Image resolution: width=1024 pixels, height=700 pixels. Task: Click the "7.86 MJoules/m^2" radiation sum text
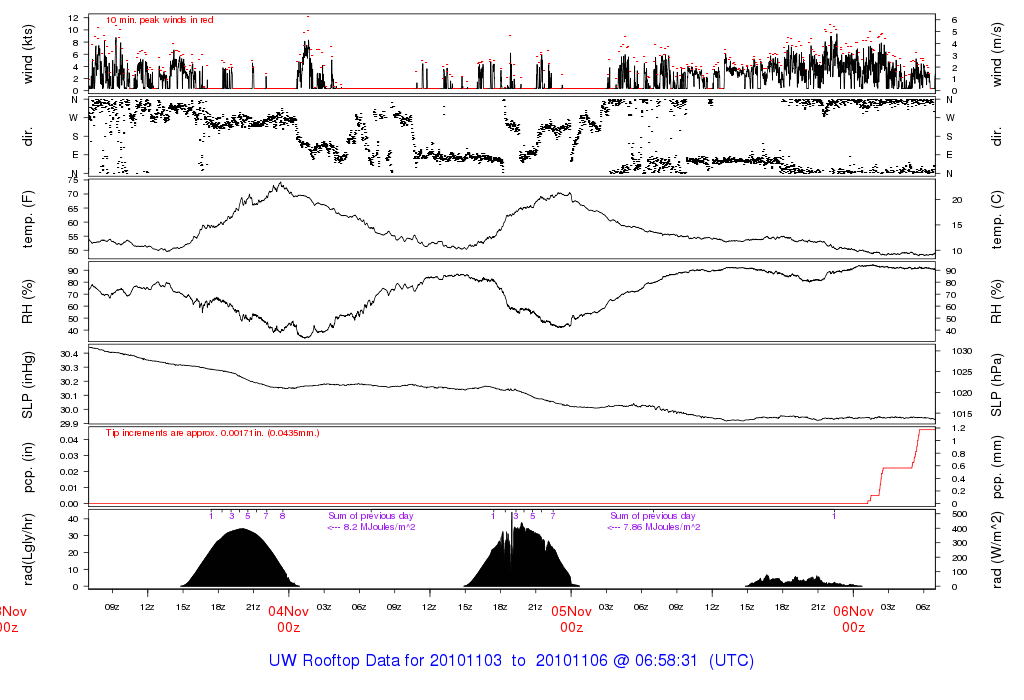661,527
